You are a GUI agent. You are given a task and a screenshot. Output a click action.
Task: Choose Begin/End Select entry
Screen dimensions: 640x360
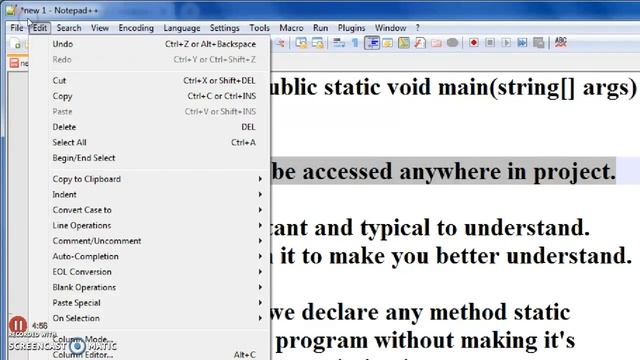(149, 158)
